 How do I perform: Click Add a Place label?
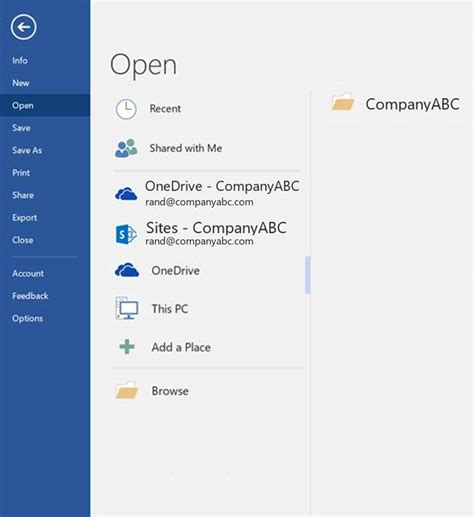pos(181,347)
